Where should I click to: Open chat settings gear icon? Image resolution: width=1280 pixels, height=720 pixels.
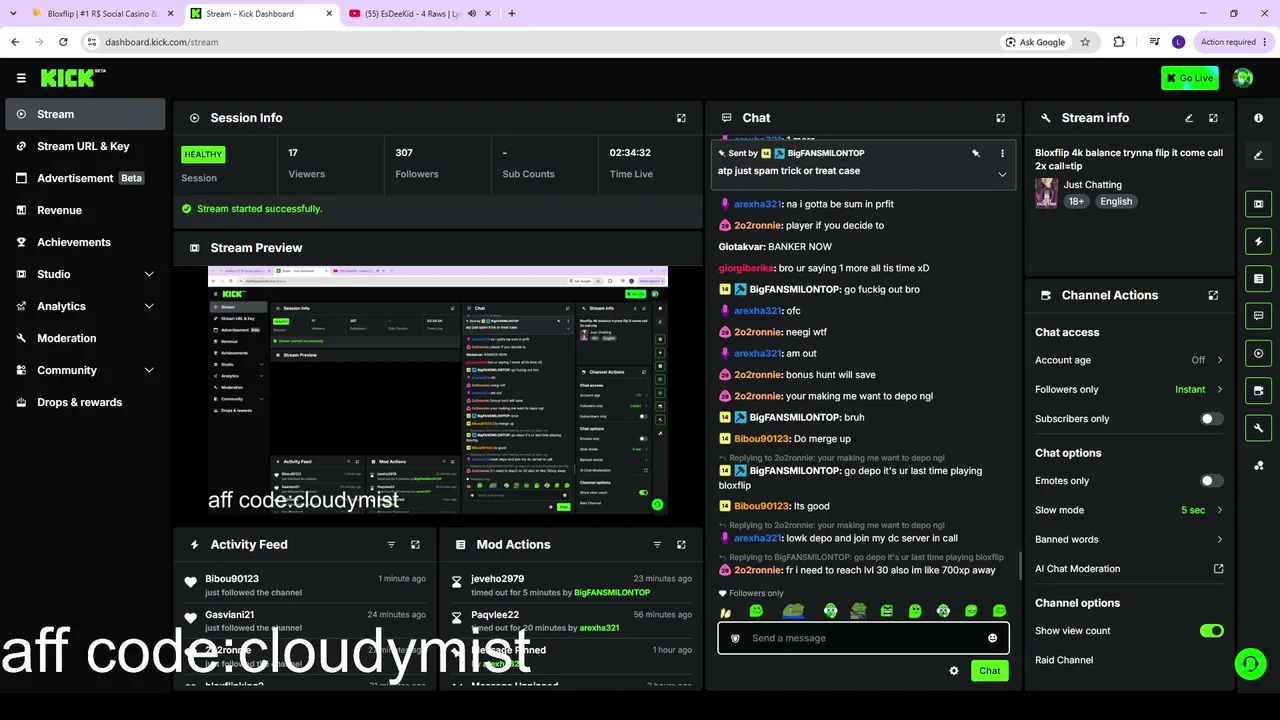[954, 671]
